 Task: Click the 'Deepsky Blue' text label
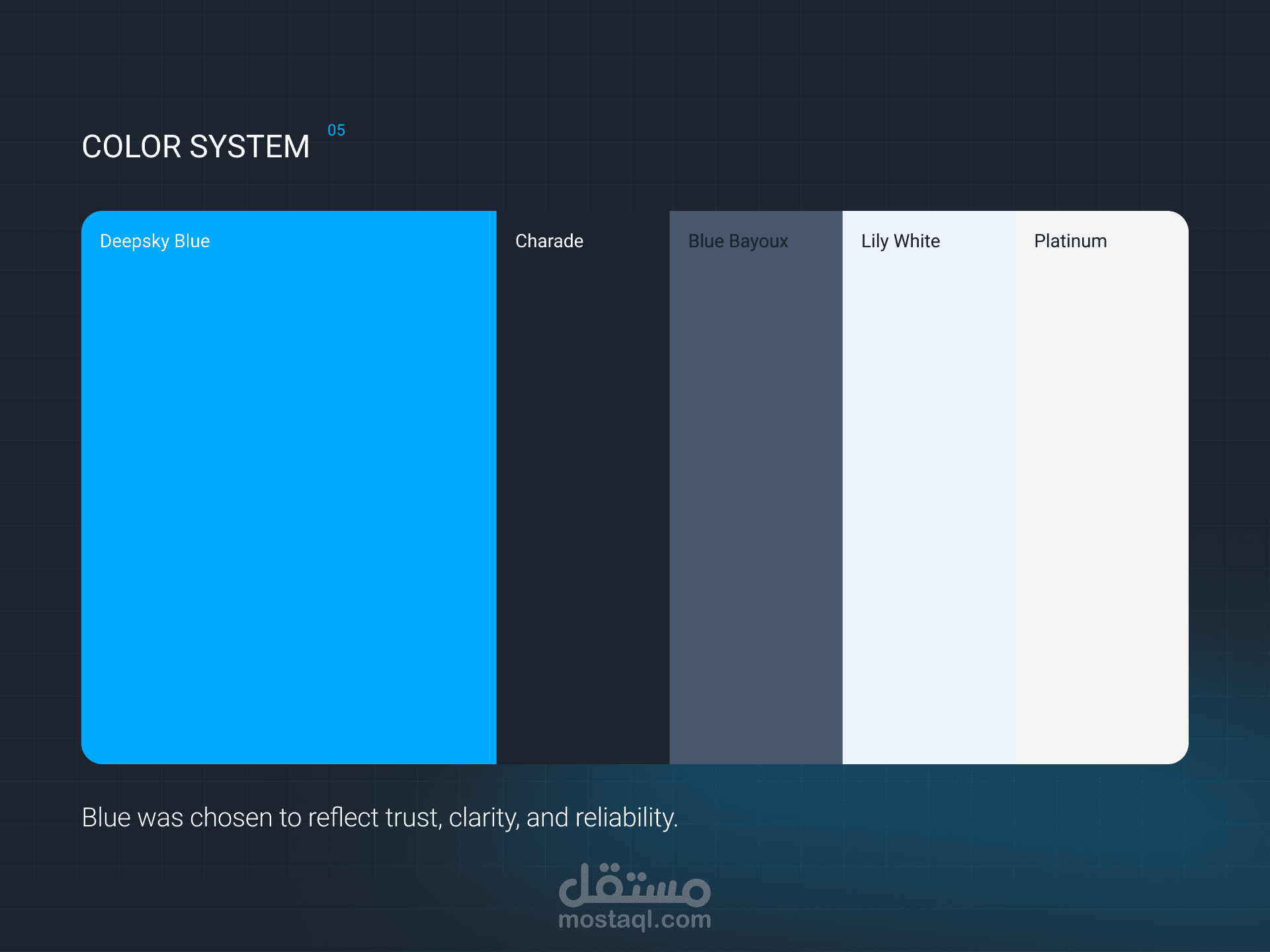click(x=155, y=241)
